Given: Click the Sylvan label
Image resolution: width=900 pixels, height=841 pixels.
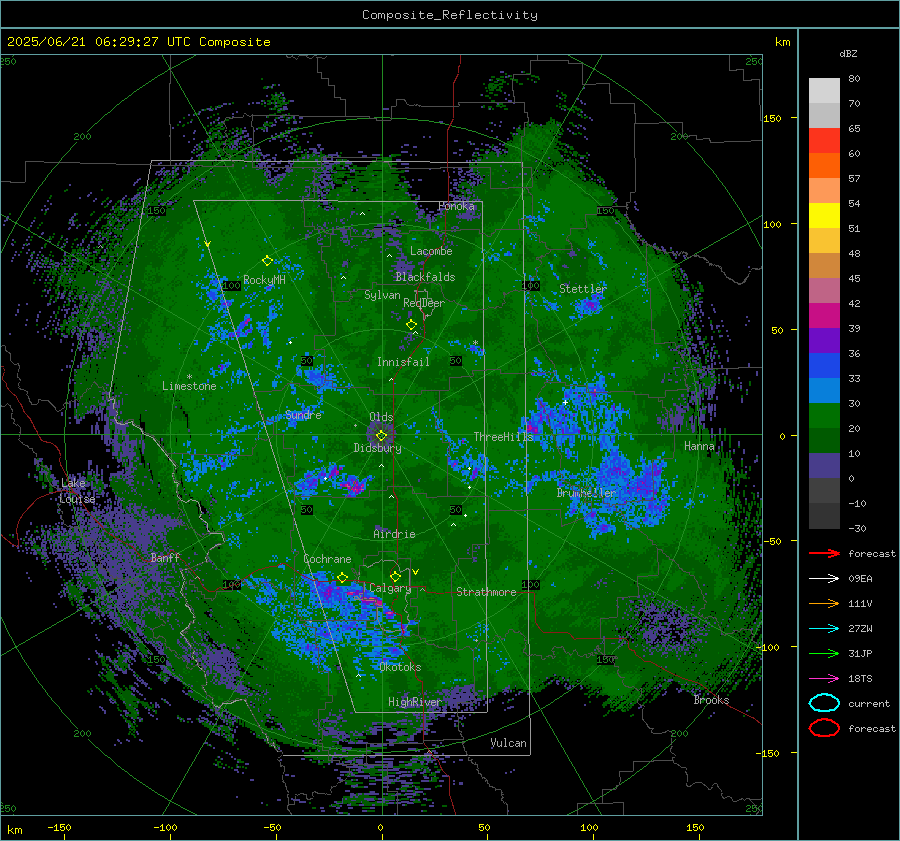Looking at the screenshot, I should (x=382, y=296).
